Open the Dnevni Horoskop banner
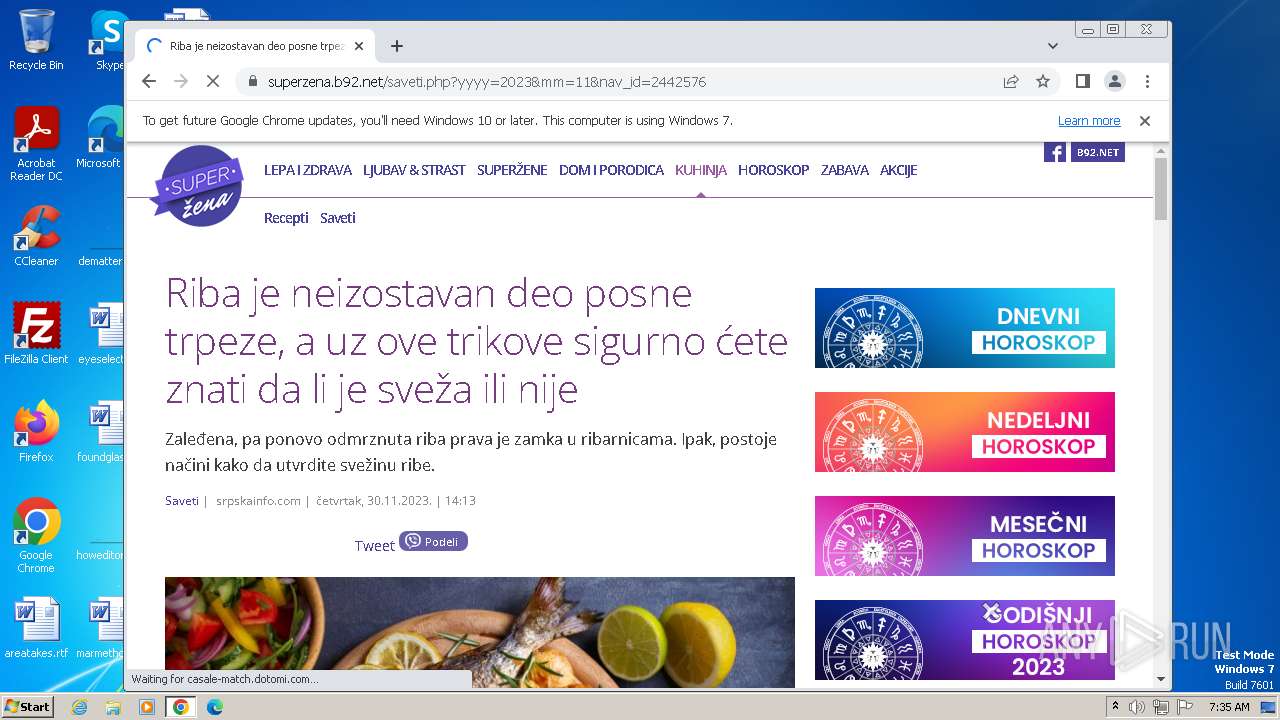The height and width of the screenshot is (720, 1280). coord(965,328)
